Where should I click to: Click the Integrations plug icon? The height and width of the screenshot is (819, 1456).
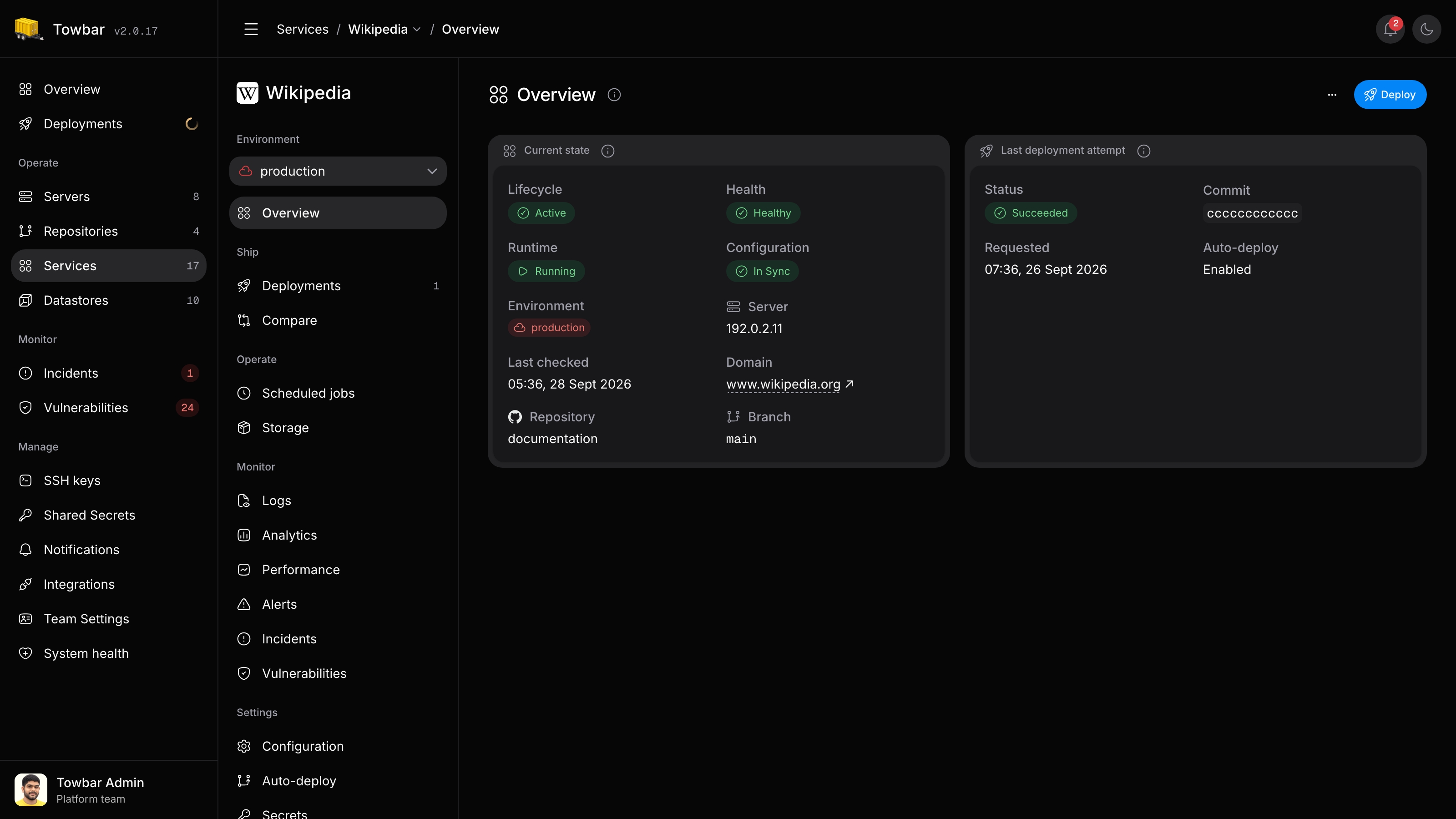point(25,584)
